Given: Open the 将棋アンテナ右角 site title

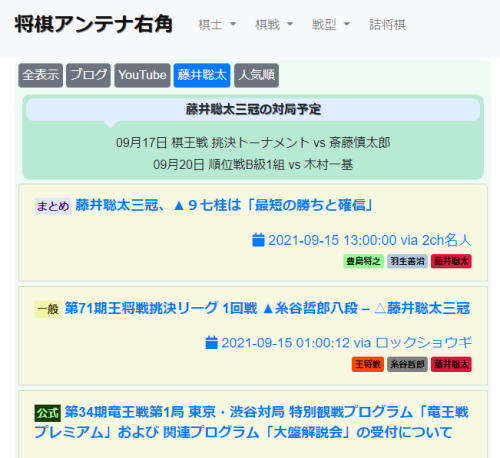Looking at the screenshot, I should (x=93, y=24).
